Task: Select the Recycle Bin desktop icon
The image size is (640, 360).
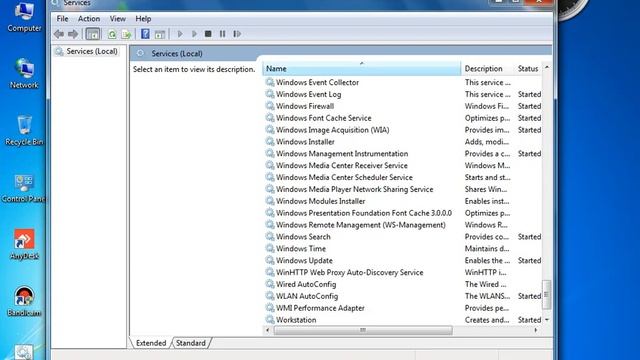Action: [x=24, y=131]
